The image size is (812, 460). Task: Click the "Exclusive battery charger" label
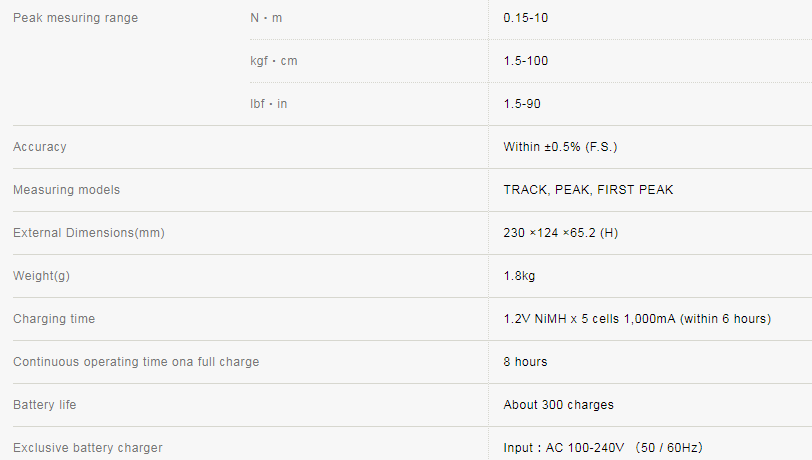tap(87, 448)
